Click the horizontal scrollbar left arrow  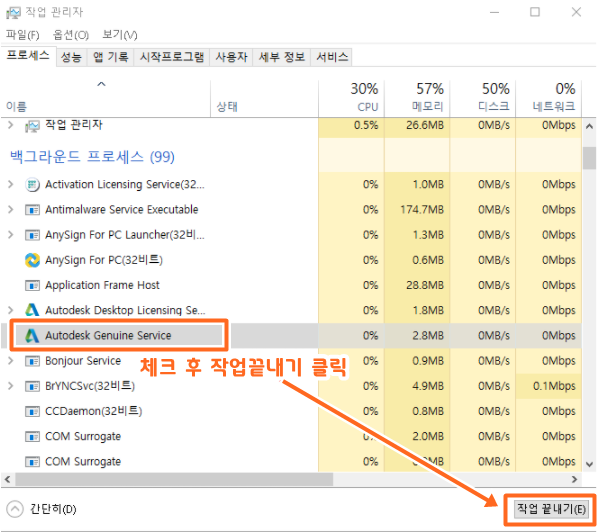click(8, 479)
